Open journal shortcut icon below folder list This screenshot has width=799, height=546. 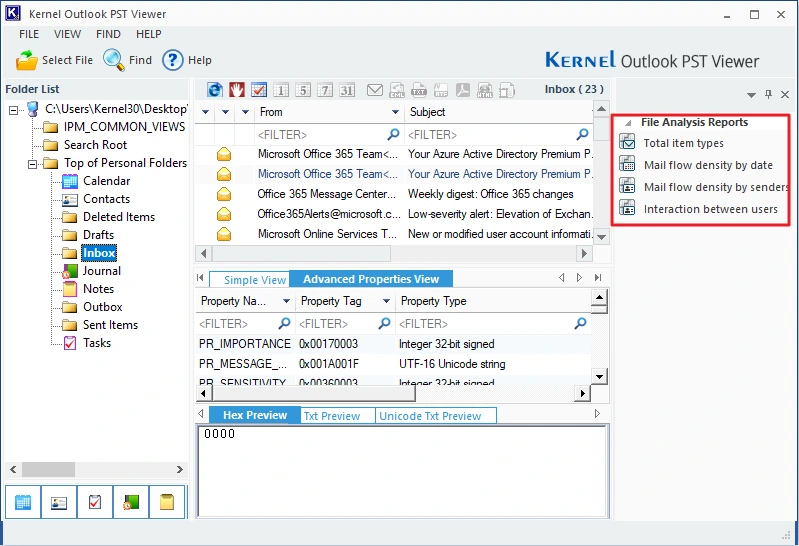pos(131,502)
